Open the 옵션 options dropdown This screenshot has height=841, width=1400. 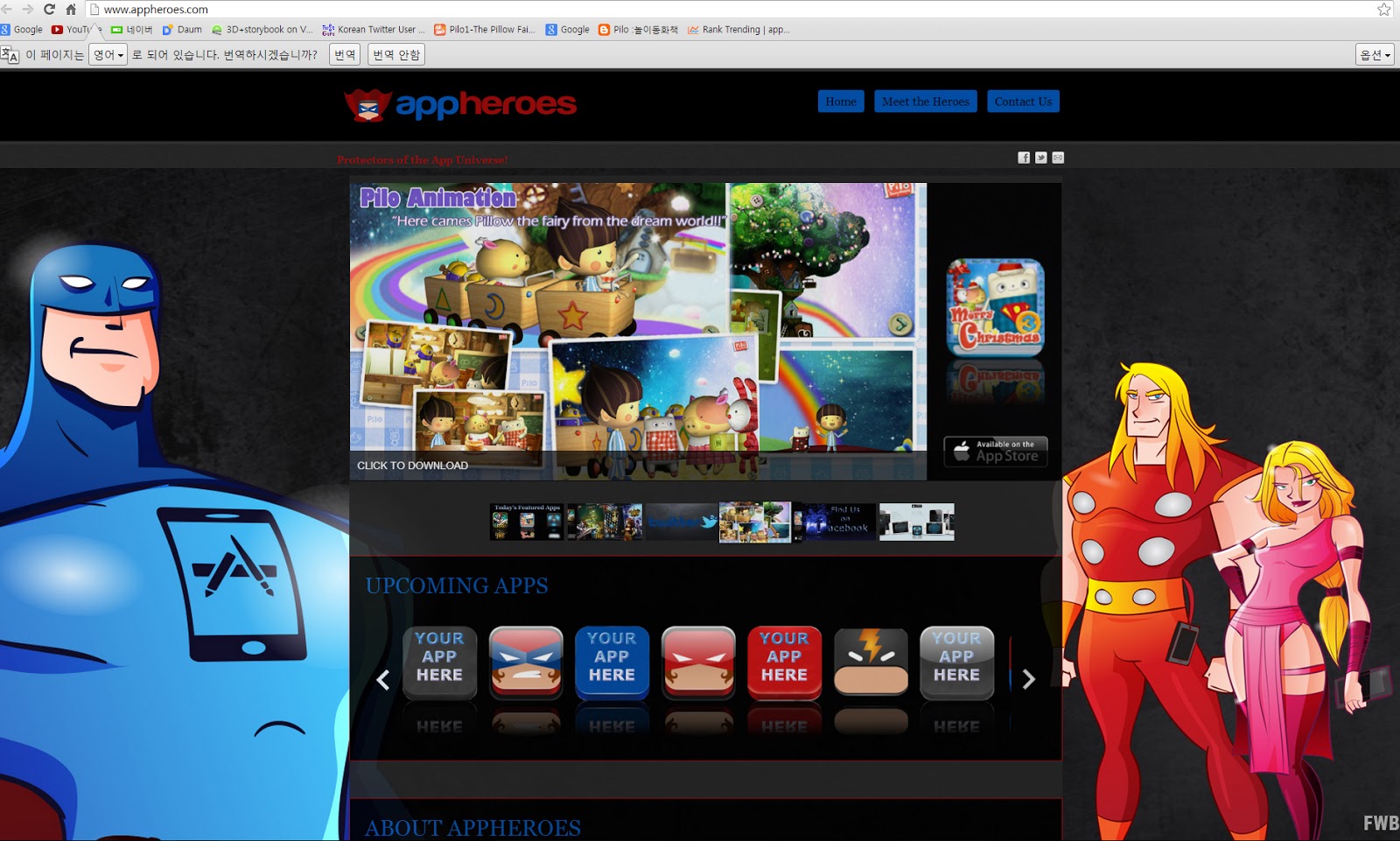coord(1375,54)
